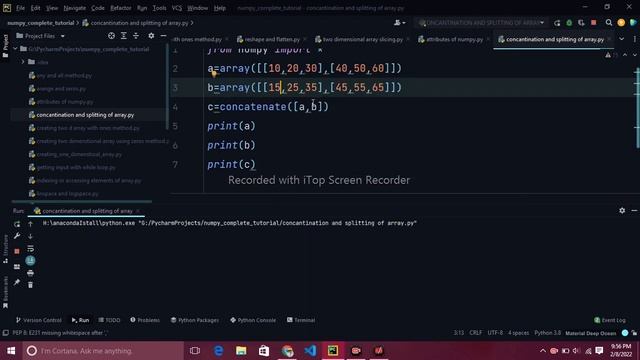Open the Terminal tool window

(301, 320)
